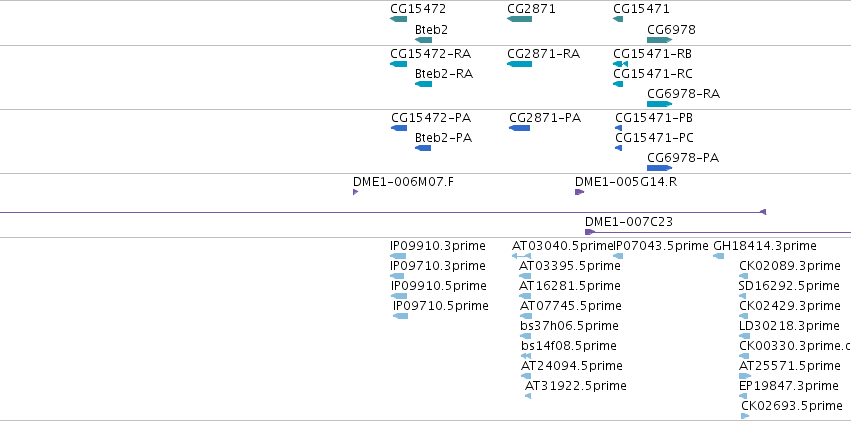Open the AT31922.5prime label
This screenshot has width=851, height=421.
(576, 386)
